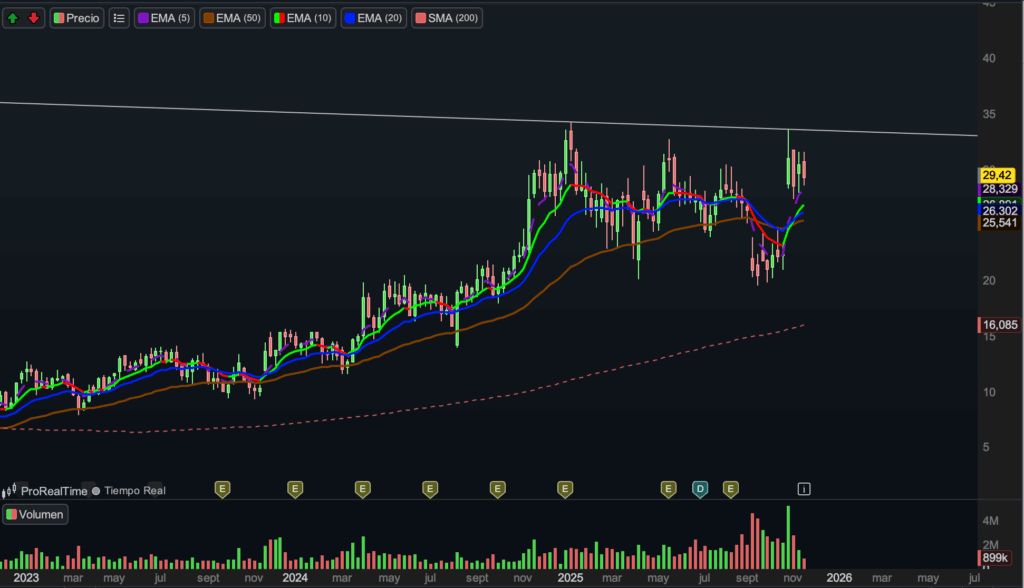
Task: Click the E earnings marker near January 2025
Action: point(565,488)
